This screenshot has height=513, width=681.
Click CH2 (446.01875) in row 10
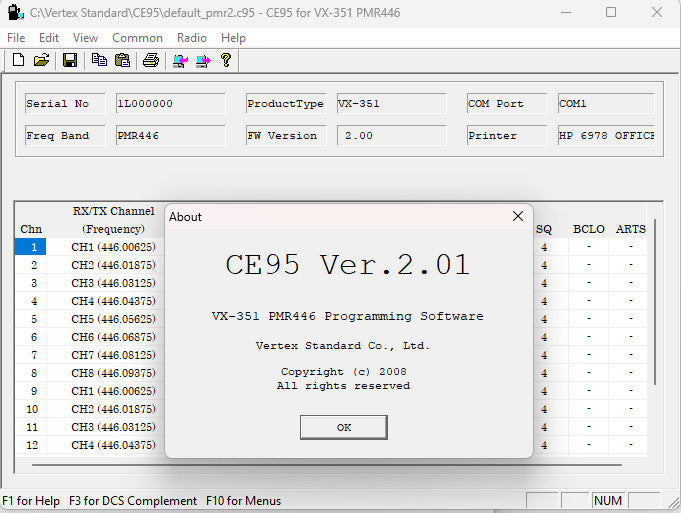pos(113,409)
